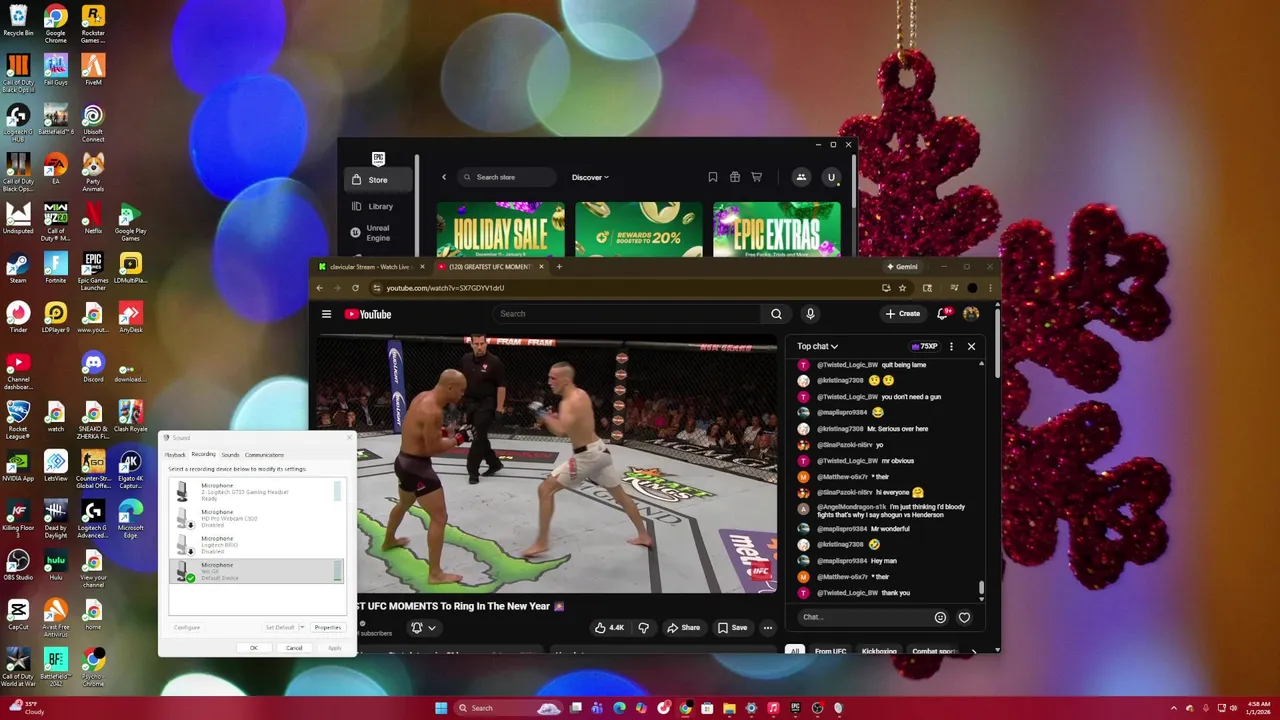Open Steam desktop shortcut
This screenshot has width=1280, height=720.
(x=18, y=268)
